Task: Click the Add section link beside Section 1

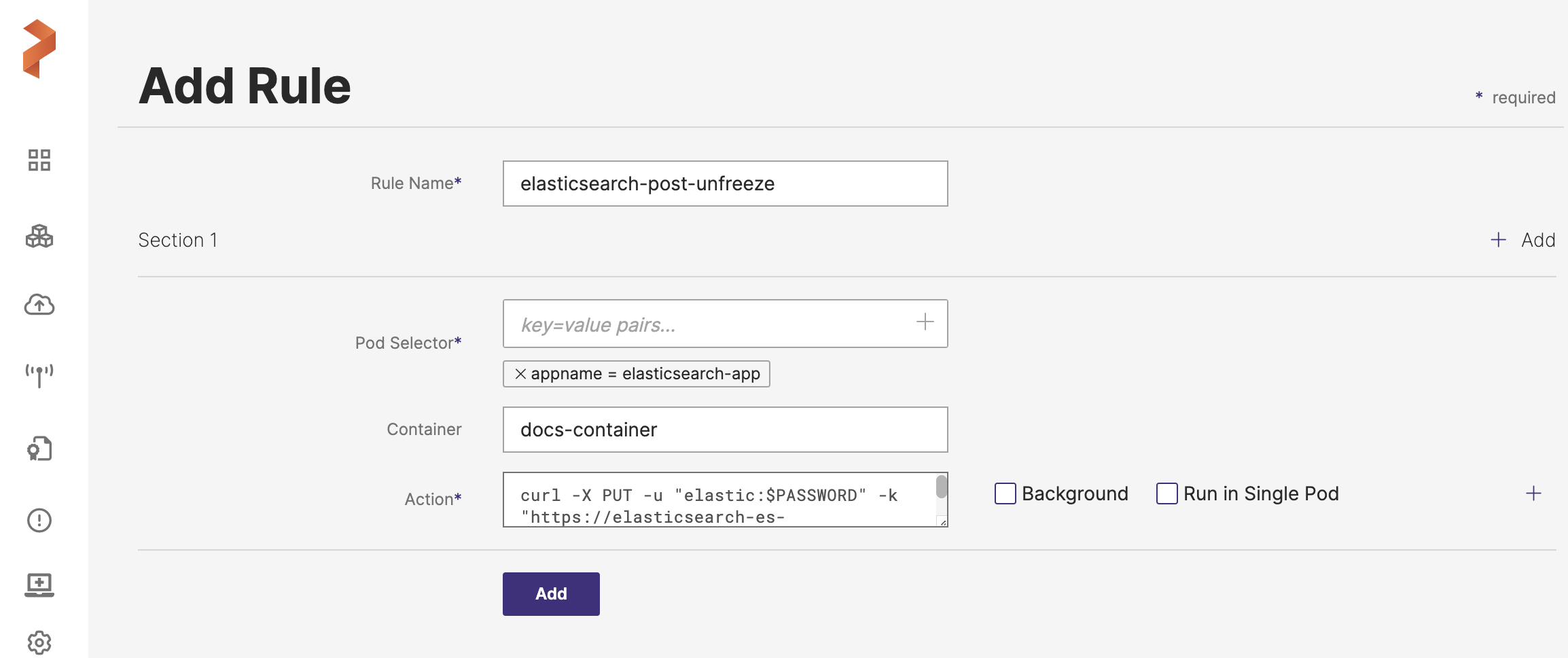Action: (x=1523, y=240)
